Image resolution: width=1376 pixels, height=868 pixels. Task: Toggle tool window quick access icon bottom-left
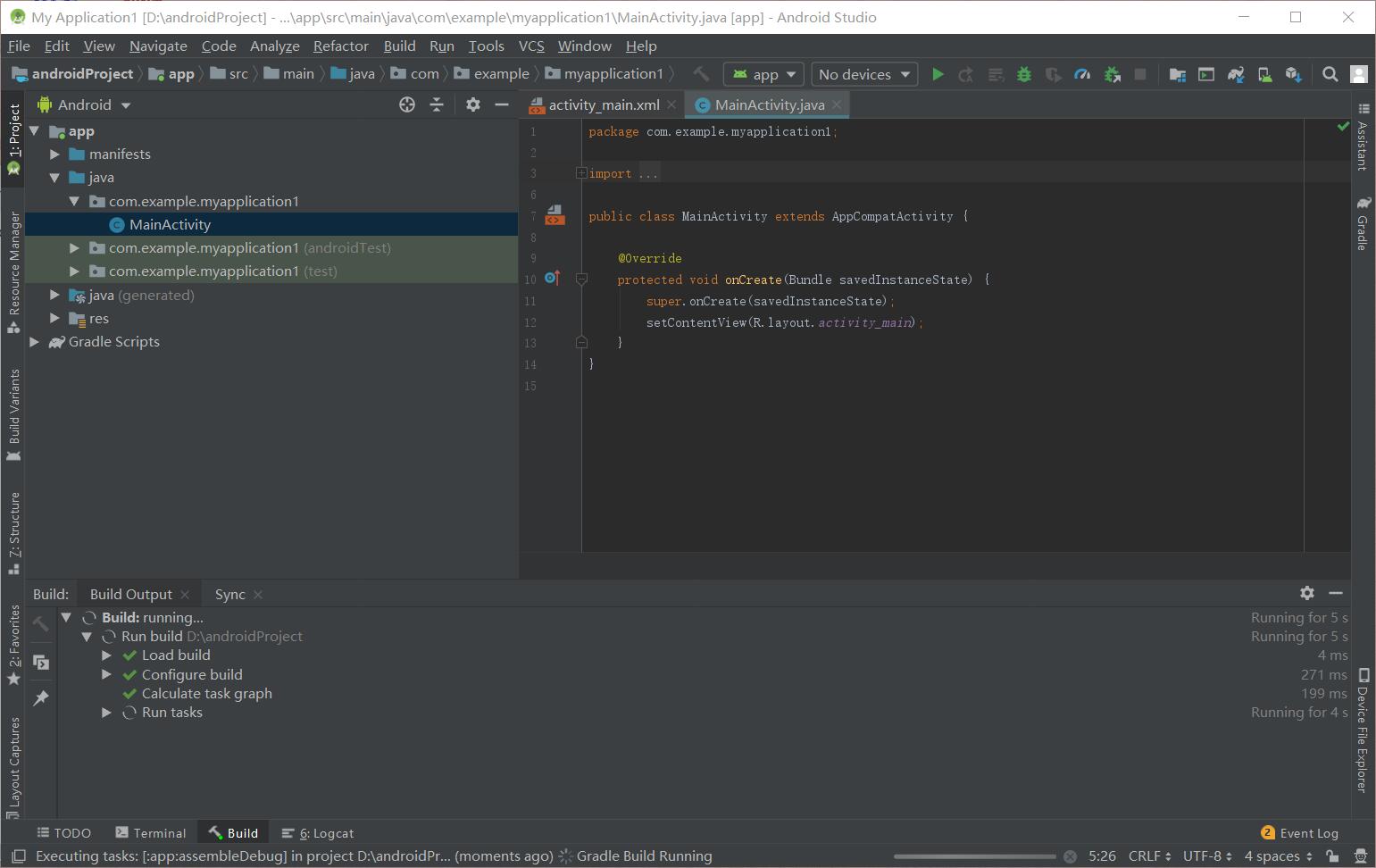pos(18,856)
